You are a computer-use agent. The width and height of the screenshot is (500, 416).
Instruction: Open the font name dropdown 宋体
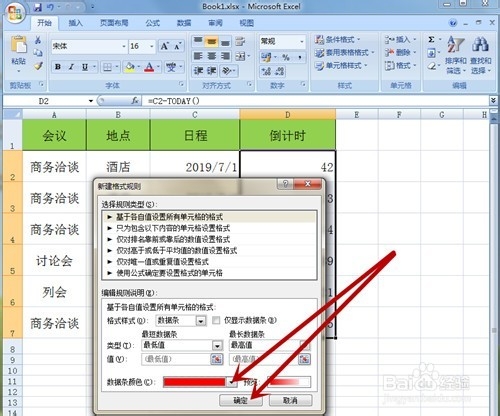pyautogui.click(x=124, y=46)
